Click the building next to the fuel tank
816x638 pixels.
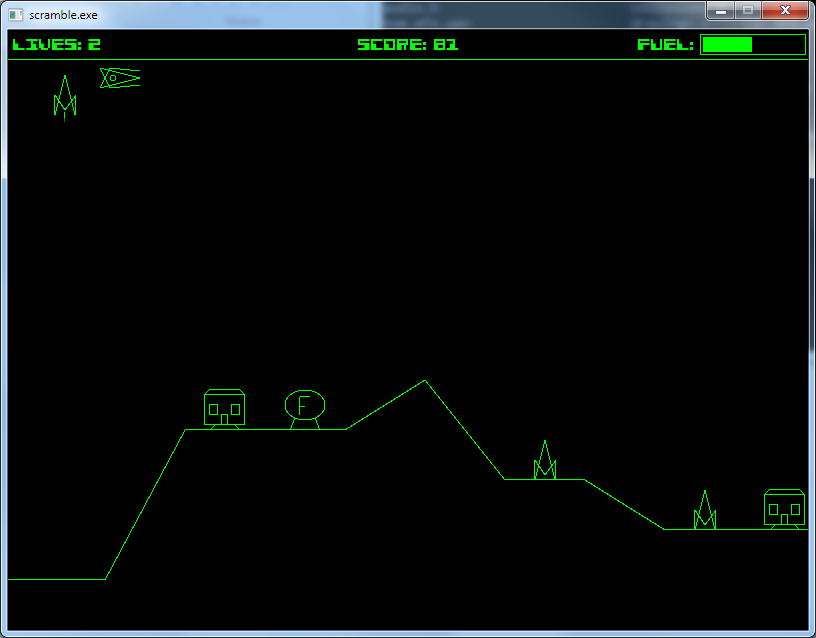(224, 408)
